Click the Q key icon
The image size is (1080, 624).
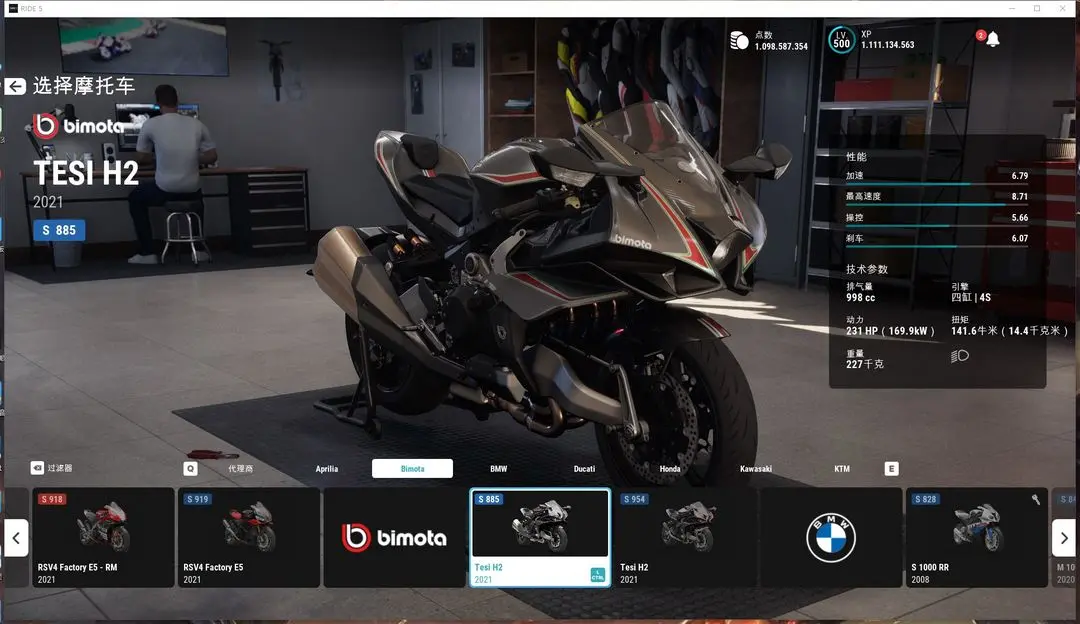tap(191, 468)
